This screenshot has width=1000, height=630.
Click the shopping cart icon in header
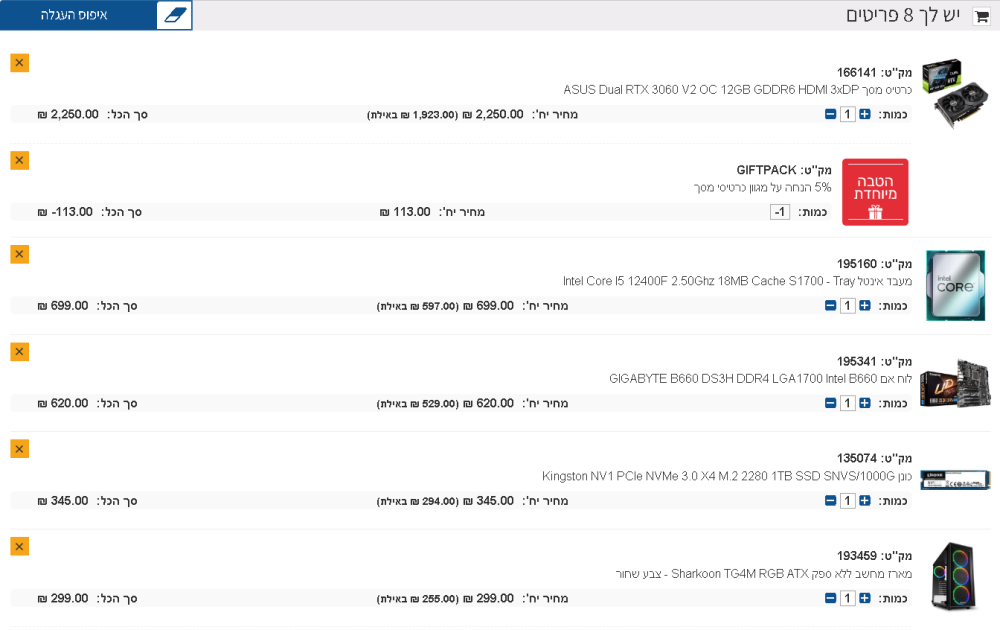click(981, 16)
